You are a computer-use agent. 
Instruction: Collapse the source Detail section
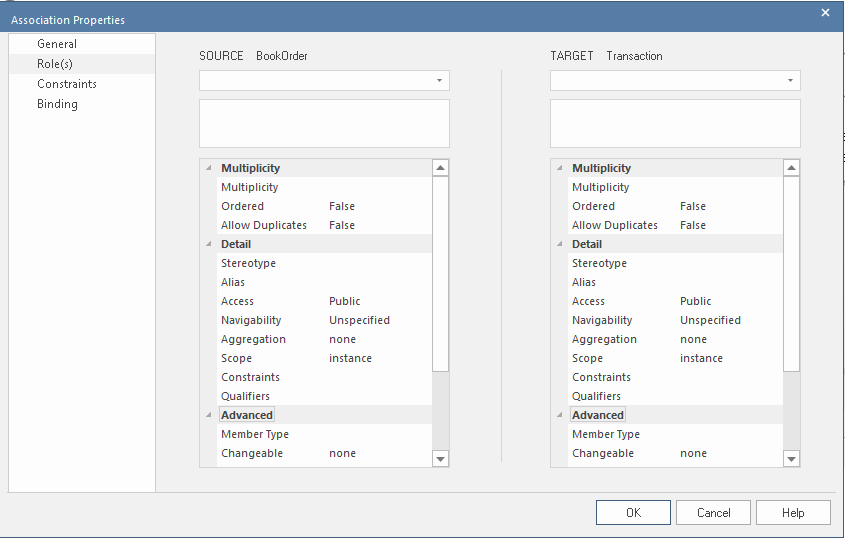coord(208,244)
